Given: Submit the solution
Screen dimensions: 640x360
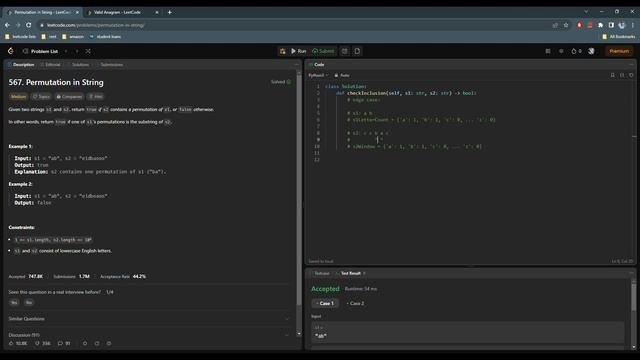Looking at the screenshot, I should (x=323, y=51).
